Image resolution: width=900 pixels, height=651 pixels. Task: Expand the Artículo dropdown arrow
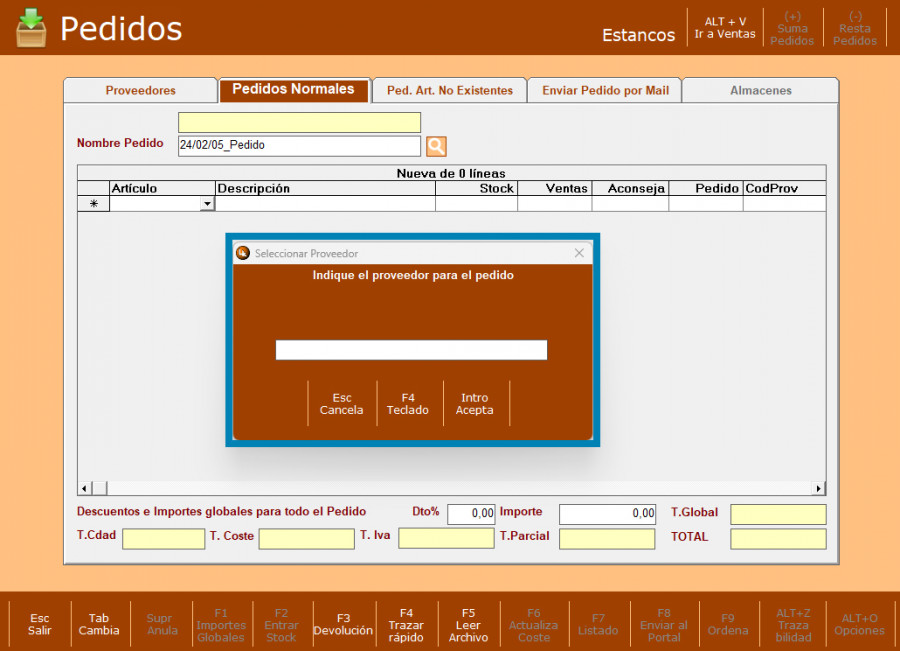[207, 204]
